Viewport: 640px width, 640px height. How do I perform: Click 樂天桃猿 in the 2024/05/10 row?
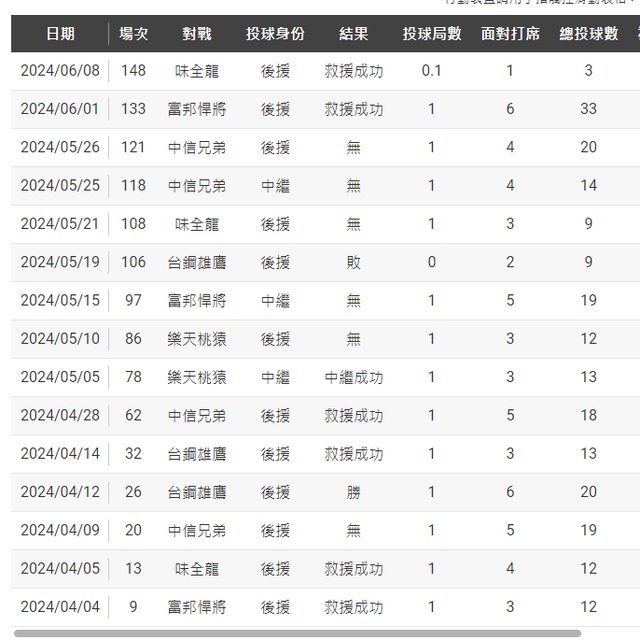point(197,339)
